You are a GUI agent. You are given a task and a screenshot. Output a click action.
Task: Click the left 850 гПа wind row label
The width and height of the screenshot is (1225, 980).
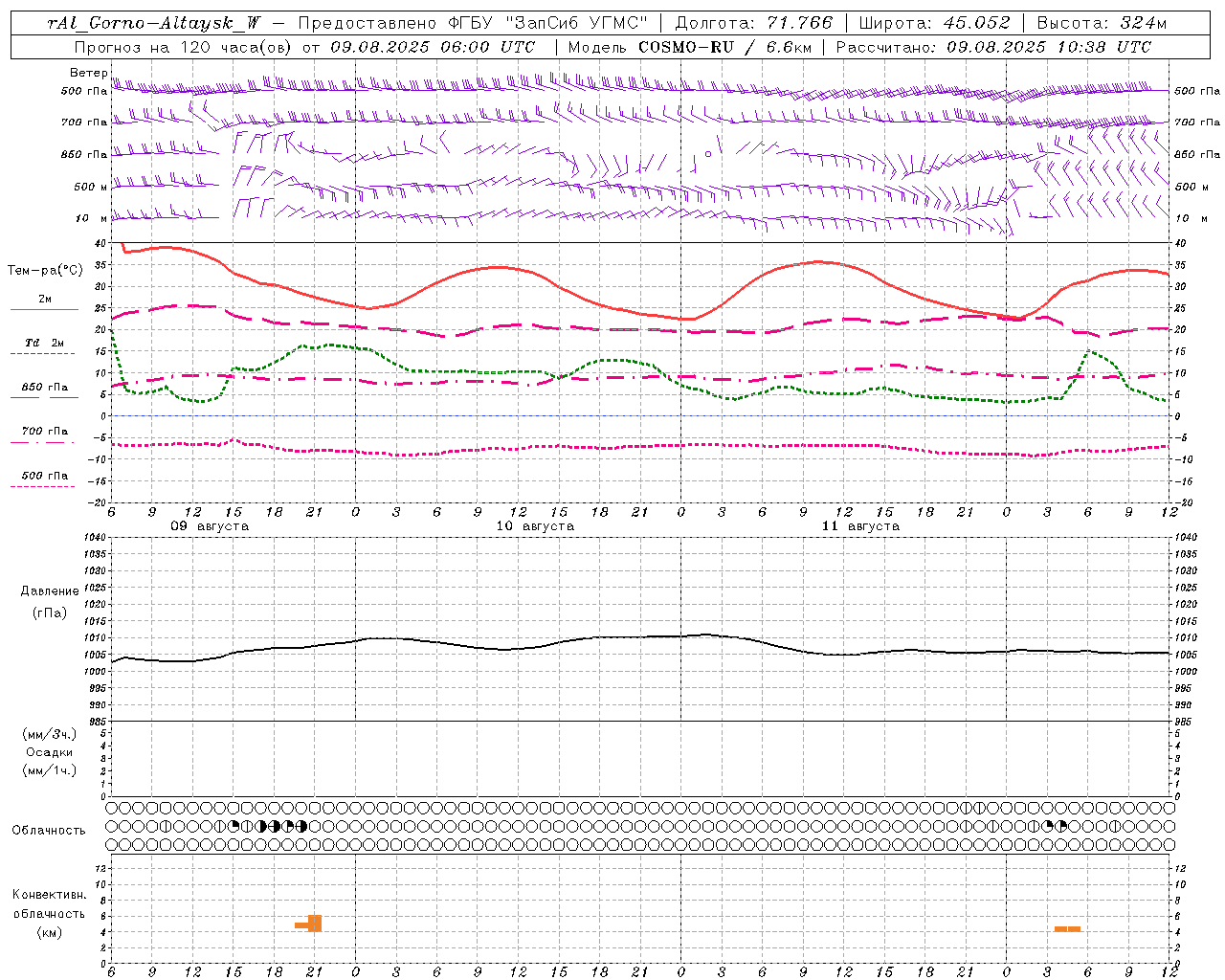point(84,154)
